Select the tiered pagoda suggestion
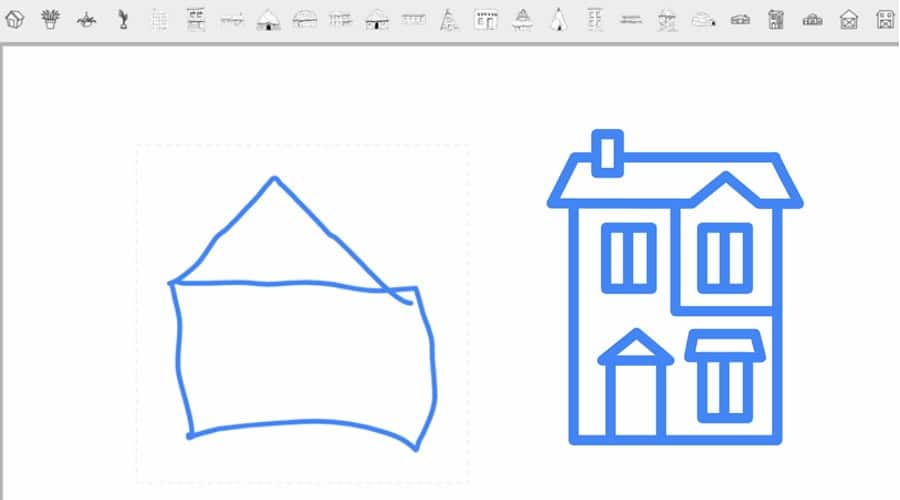 (522, 20)
